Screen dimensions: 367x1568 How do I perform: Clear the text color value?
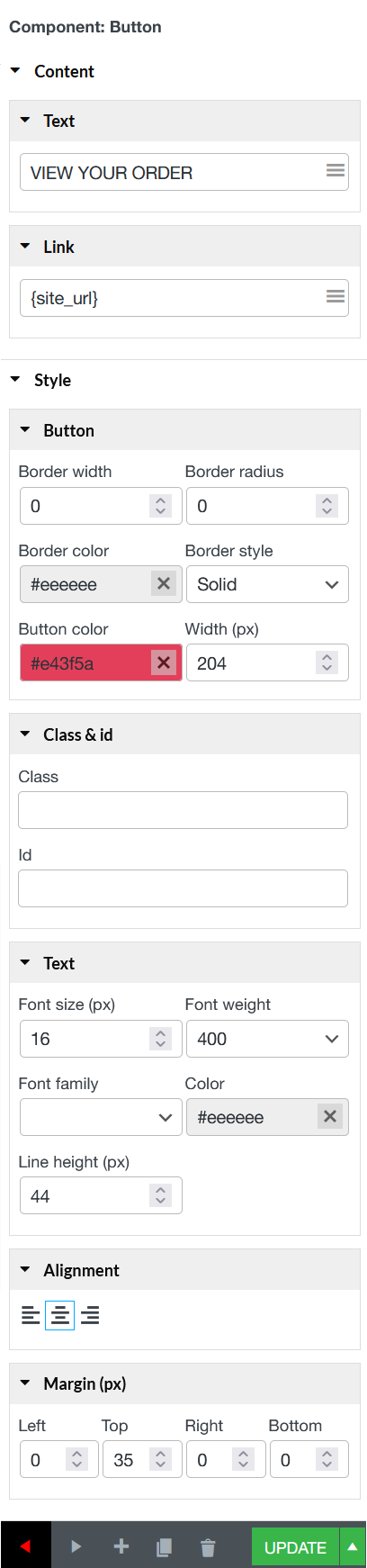tap(330, 1116)
